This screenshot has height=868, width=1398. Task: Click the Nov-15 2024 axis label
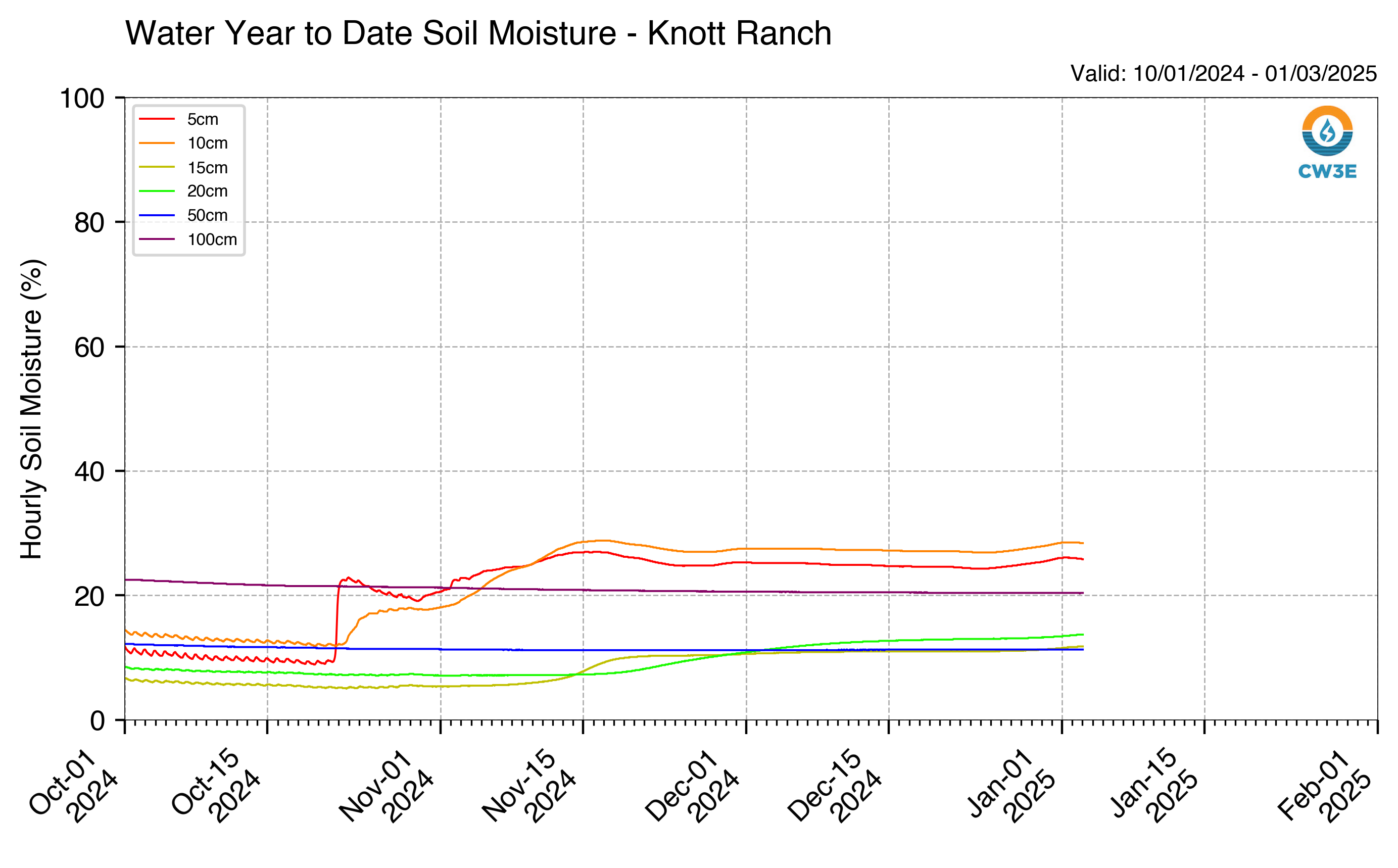pyautogui.click(x=528, y=785)
